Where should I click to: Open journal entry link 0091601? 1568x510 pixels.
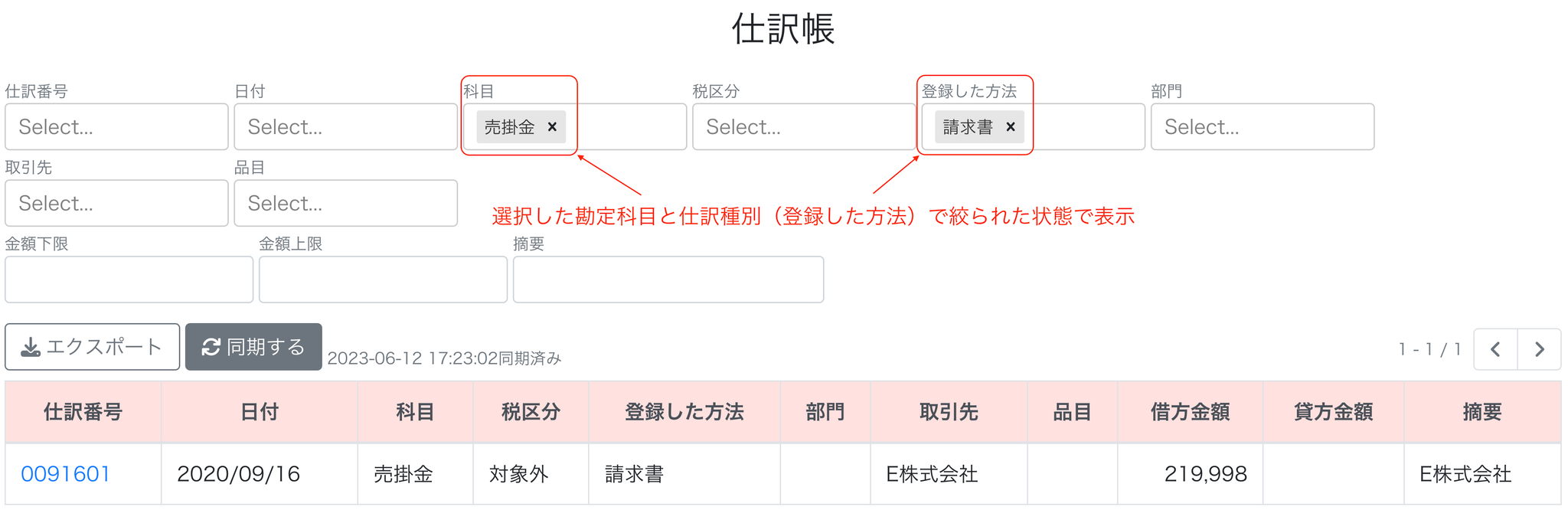coord(66,474)
